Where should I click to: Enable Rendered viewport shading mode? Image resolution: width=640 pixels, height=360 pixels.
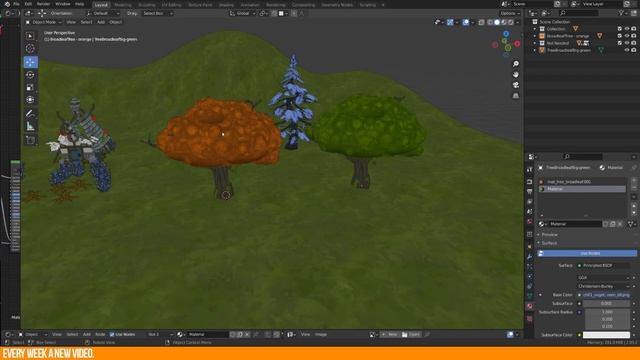[511, 22]
